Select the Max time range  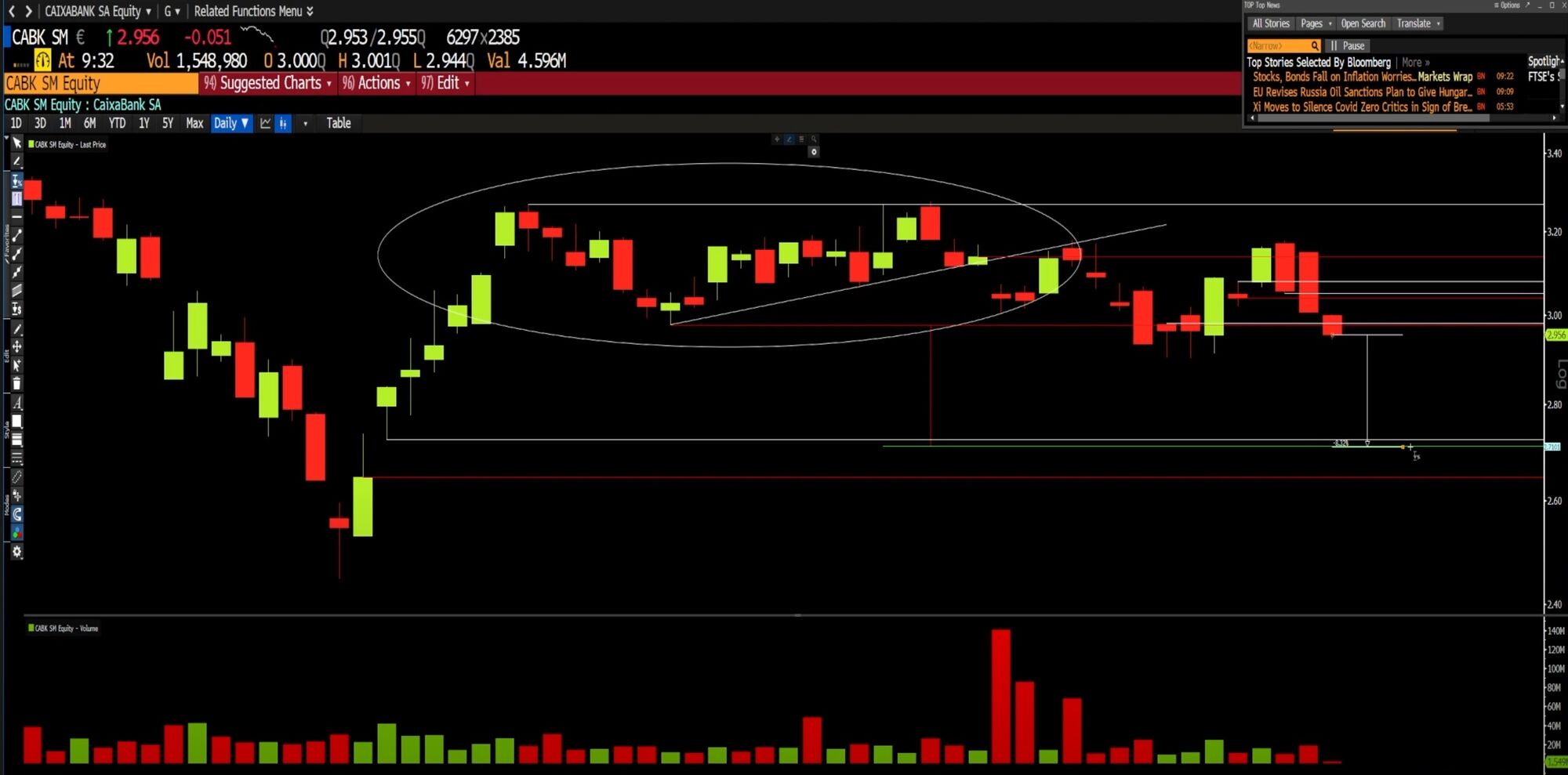[x=194, y=123]
